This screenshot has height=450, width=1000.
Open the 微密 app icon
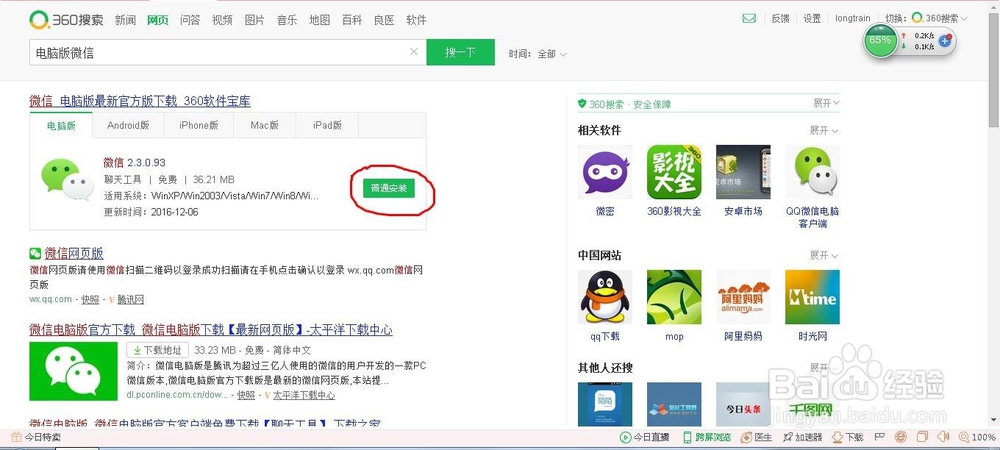point(605,172)
